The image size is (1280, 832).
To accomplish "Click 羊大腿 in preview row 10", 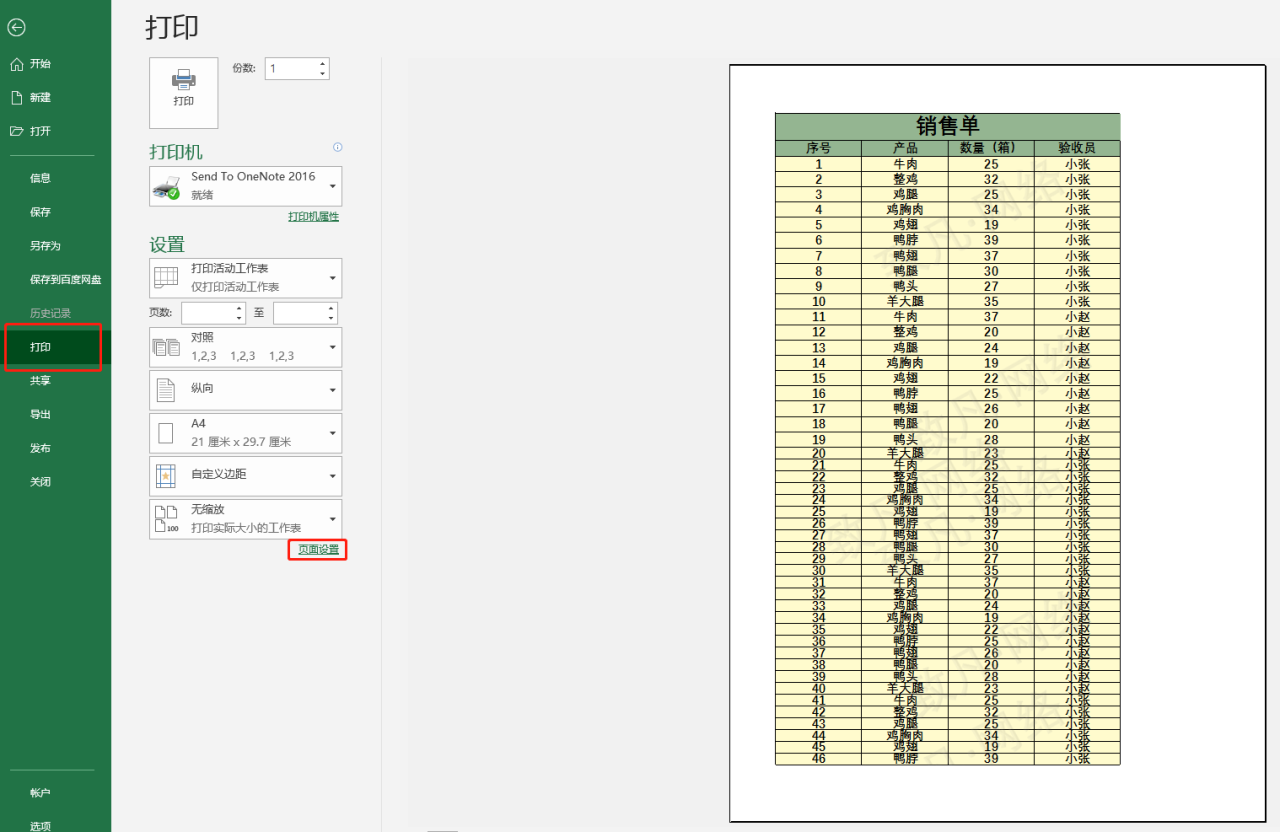I will coord(905,301).
